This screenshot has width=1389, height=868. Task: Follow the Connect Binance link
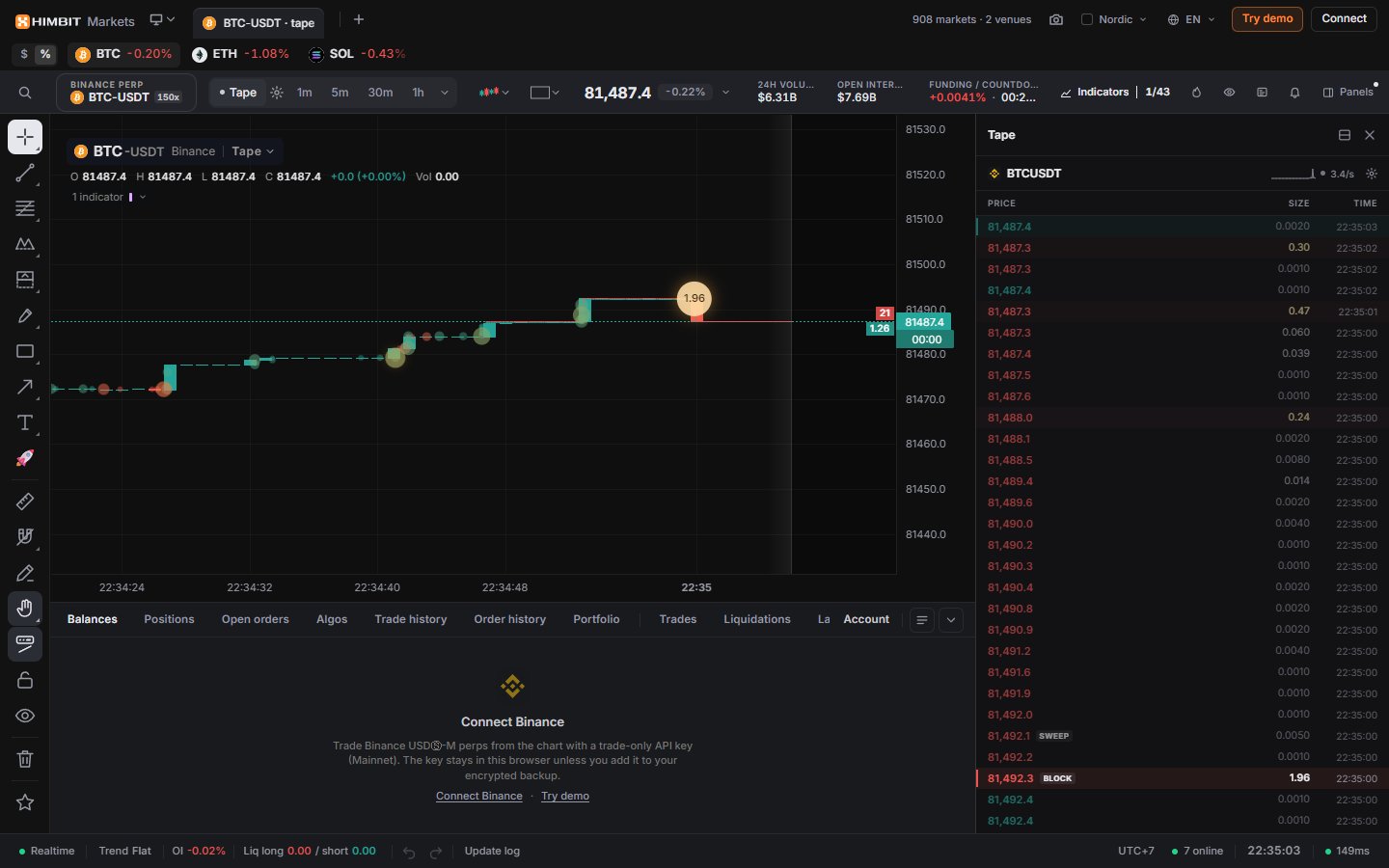pyautogui.click(x=479, y=796)
